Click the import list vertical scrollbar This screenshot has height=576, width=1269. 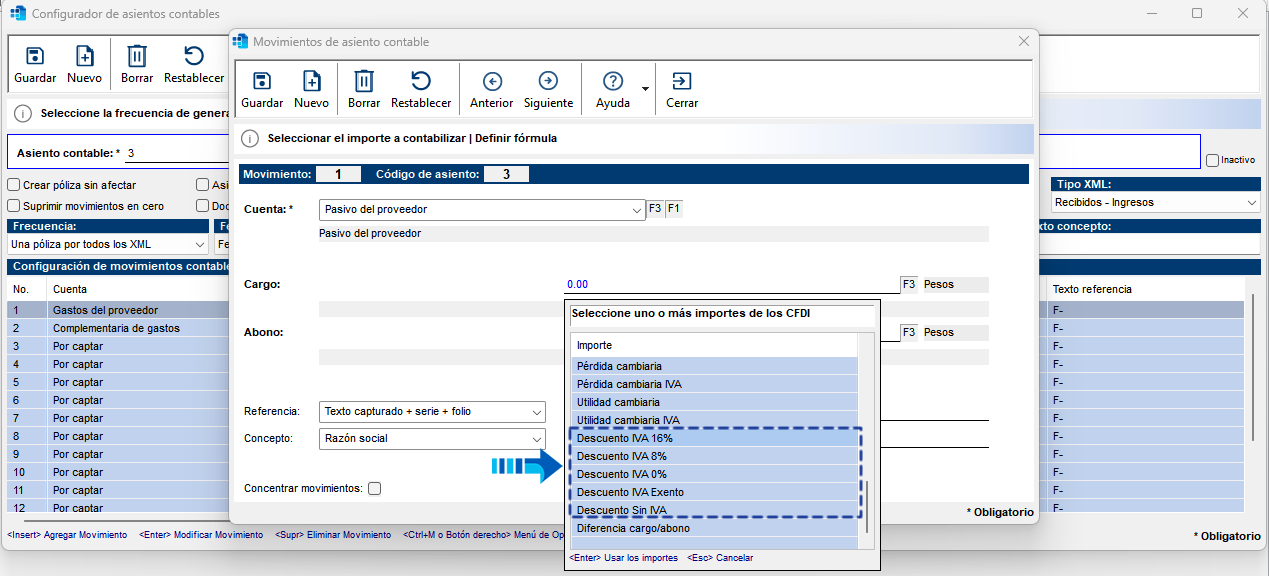click(x=867, y=506)
